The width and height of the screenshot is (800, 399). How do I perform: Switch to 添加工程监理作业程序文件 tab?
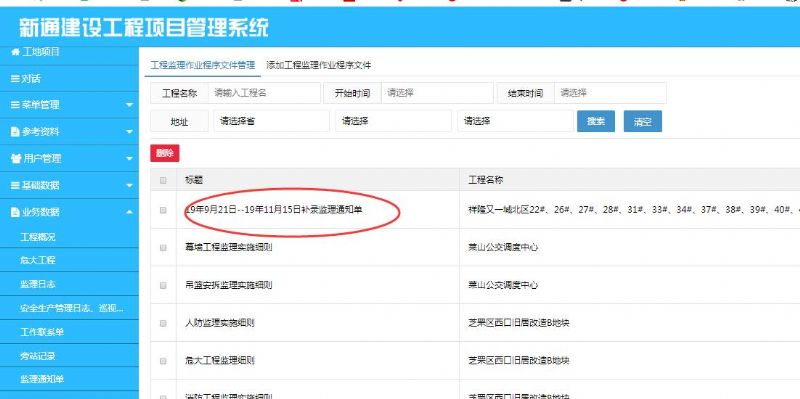(318, 65)
